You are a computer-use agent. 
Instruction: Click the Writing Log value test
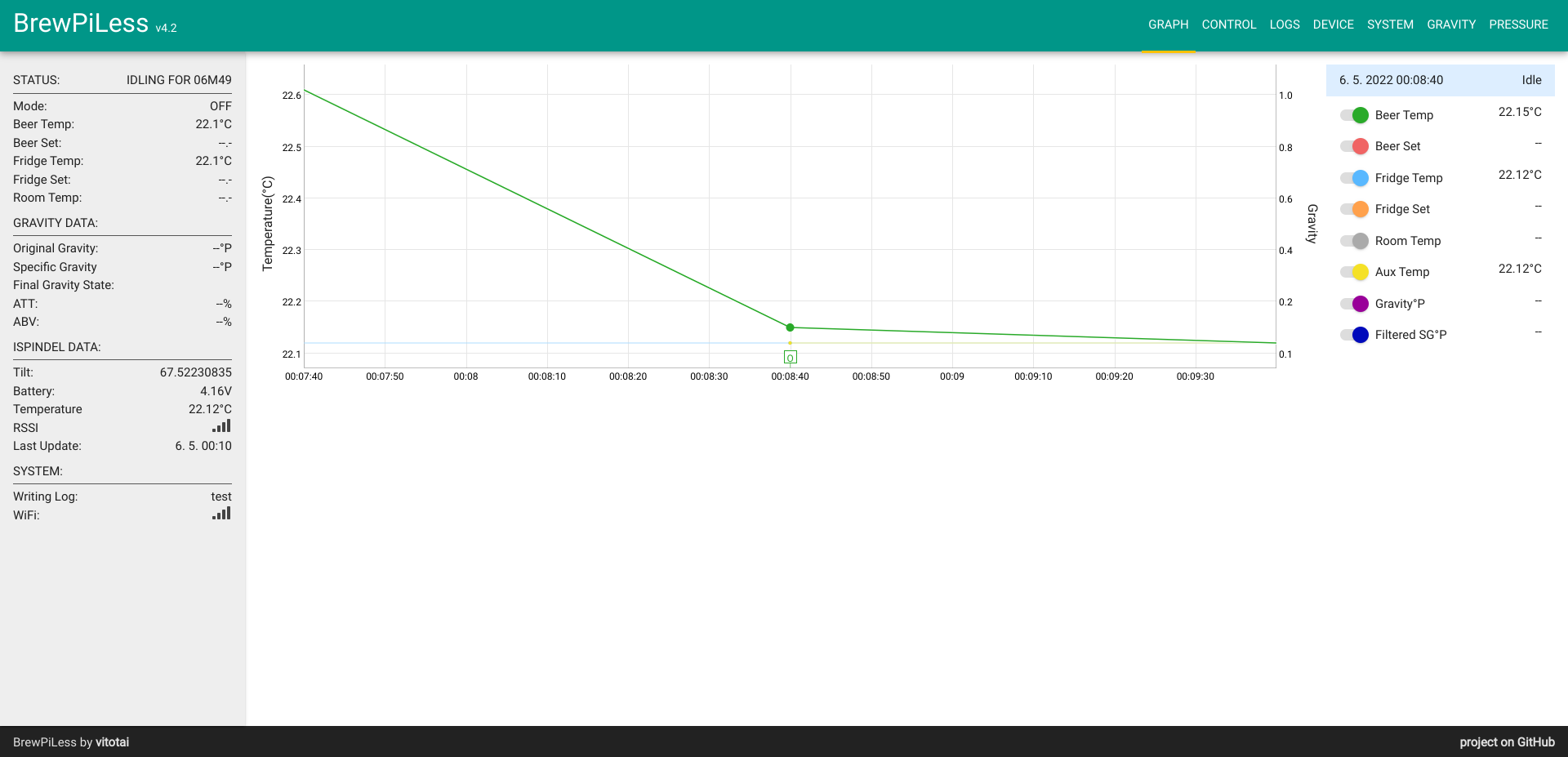pos(221,497)
